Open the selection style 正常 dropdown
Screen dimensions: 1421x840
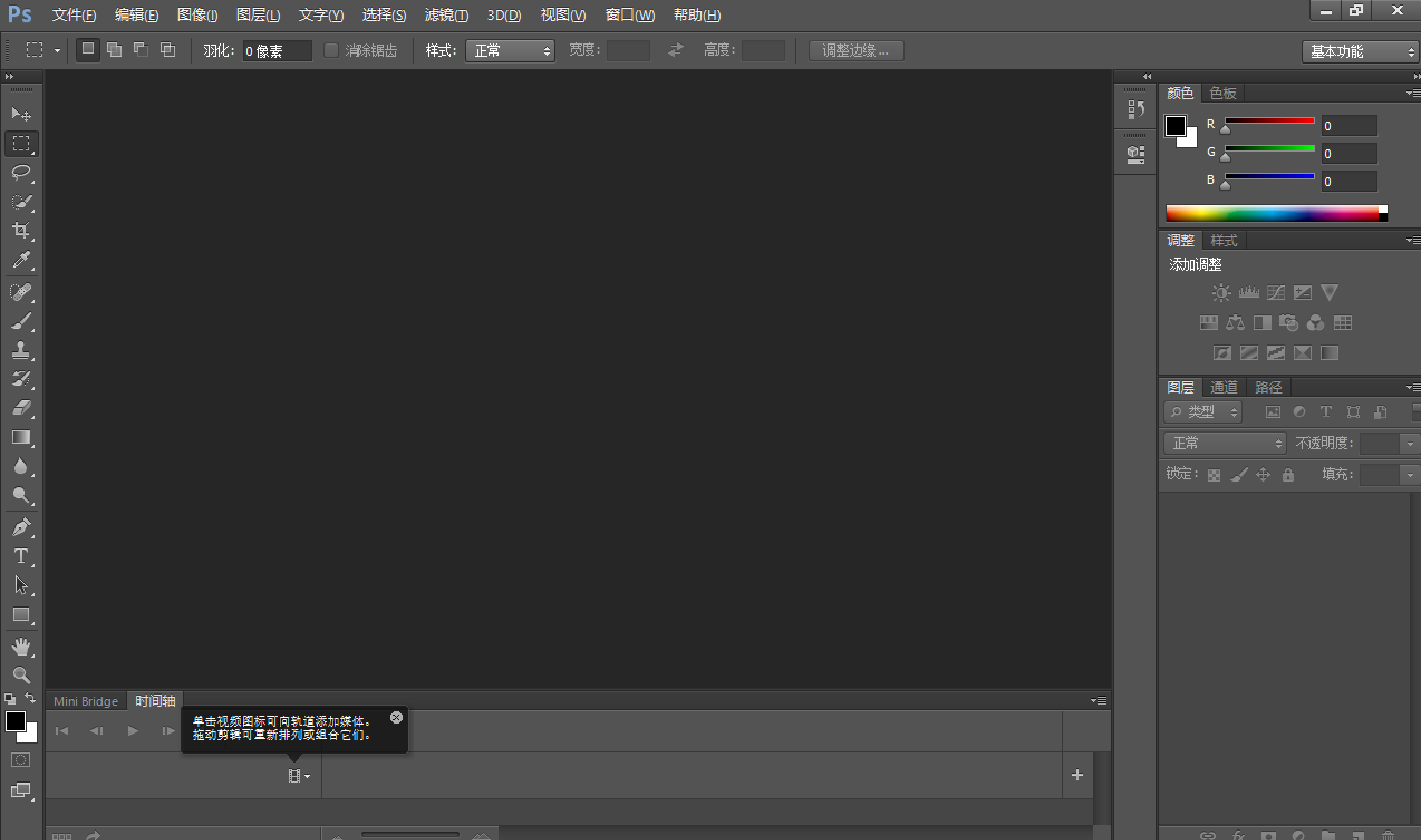pyautogui.click(x=509, y=50)
